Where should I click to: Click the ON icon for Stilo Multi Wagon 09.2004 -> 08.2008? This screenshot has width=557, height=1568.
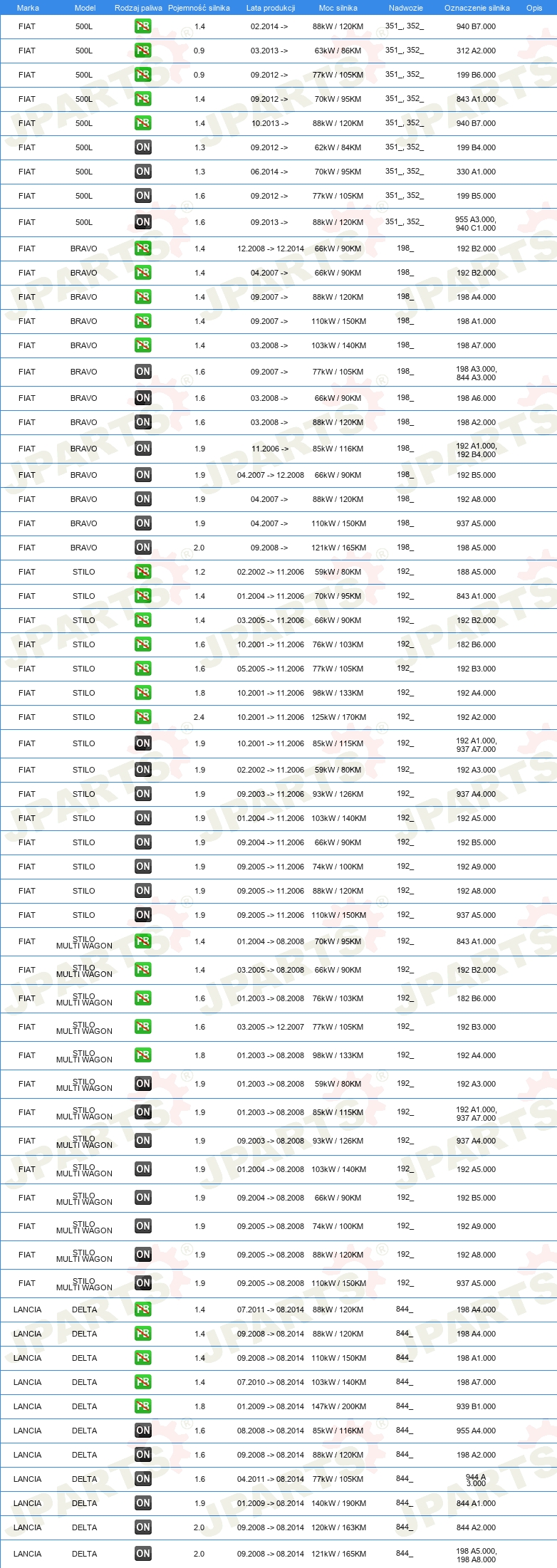tap(143, 1198)
